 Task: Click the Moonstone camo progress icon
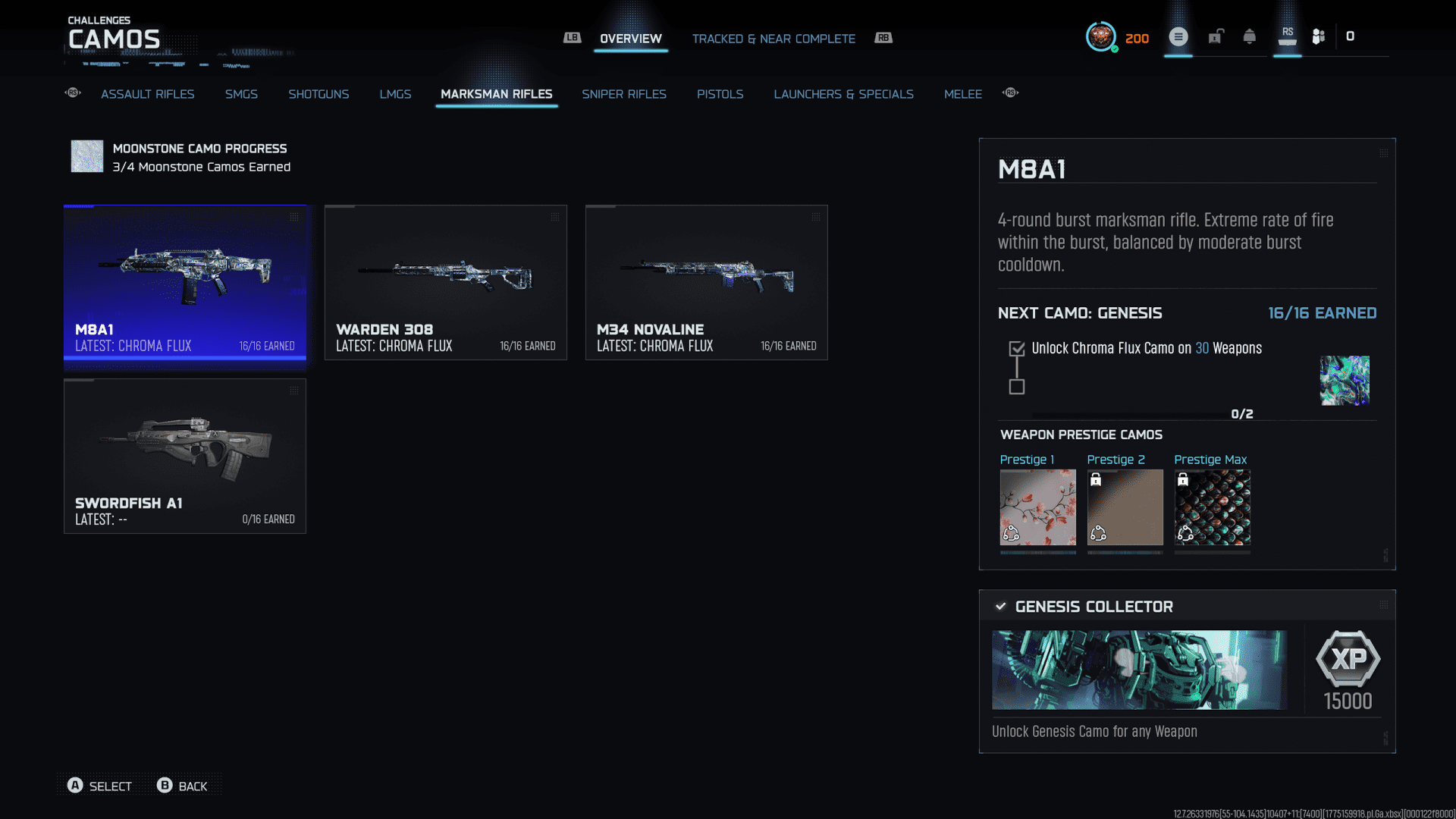click(x=87, y=156)
